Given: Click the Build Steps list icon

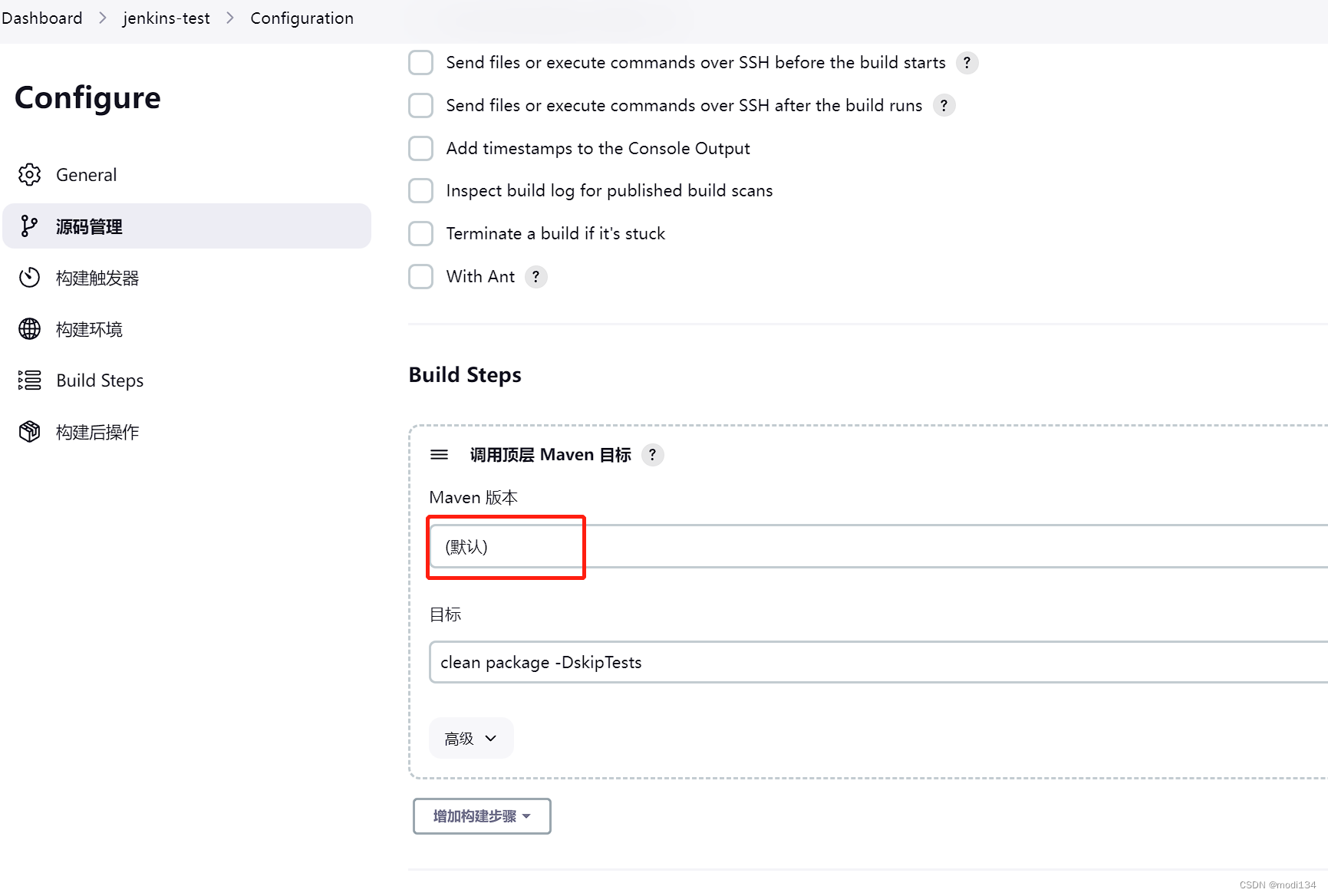Looking at the screenshot, I should [x=29, y=380].
